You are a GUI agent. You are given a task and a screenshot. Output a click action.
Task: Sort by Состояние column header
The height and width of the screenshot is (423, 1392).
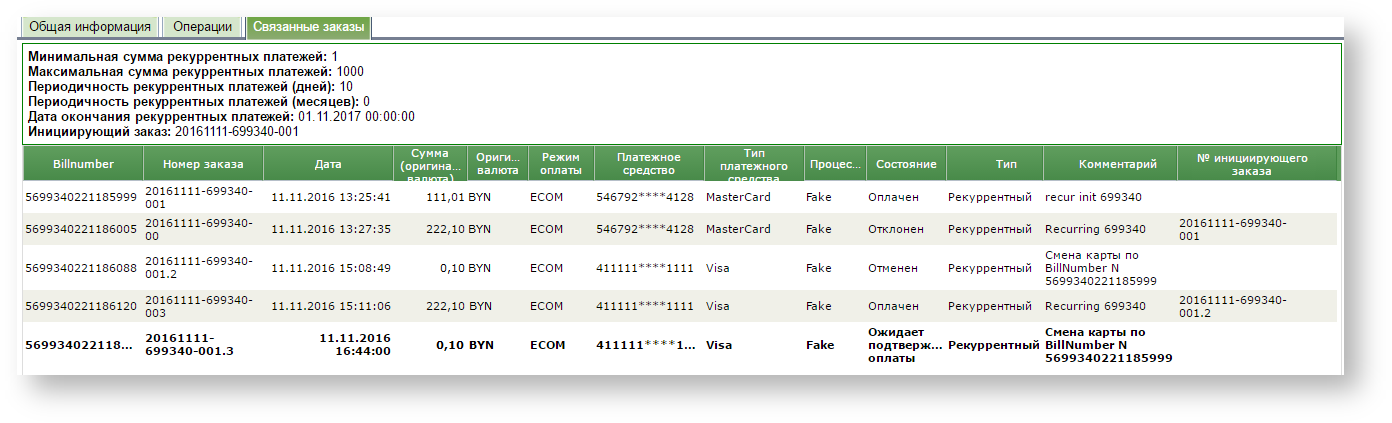click(x=905, y=164)
